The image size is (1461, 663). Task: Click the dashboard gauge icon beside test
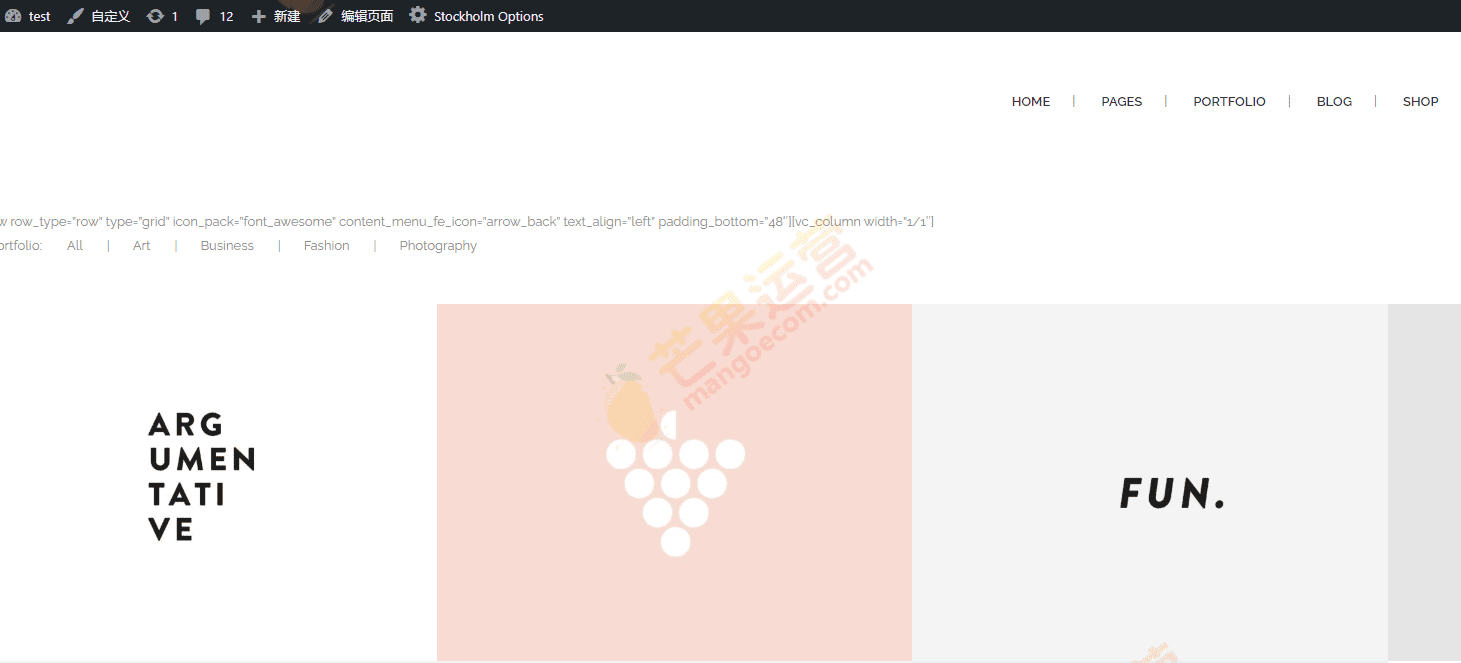pyautogui.click(x=13, y=16)
